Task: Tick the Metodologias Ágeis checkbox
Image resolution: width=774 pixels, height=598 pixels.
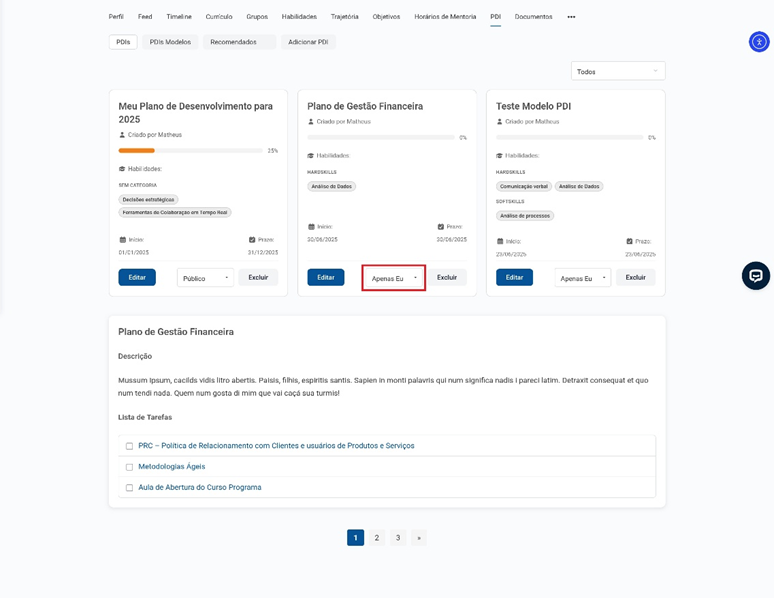Action: coord(129,467)
